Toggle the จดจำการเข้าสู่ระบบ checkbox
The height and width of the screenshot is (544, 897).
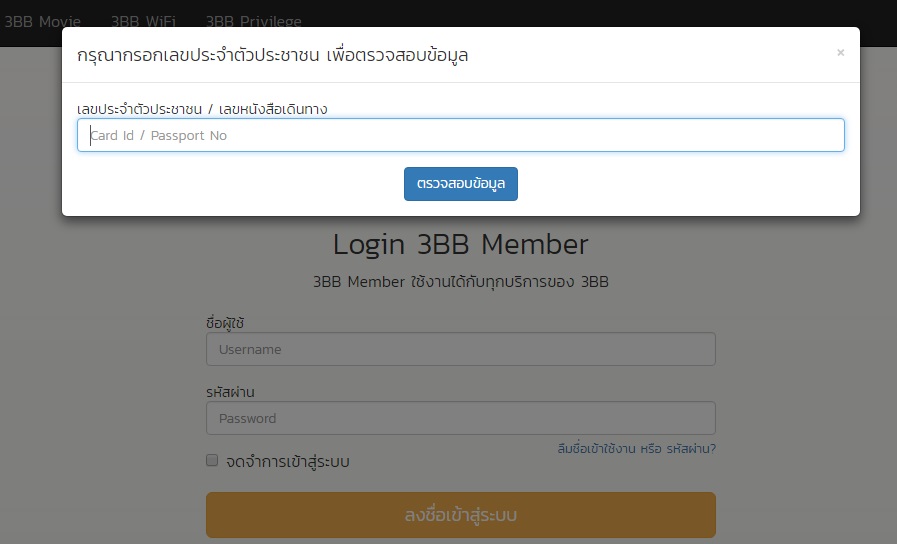[212, 460]
